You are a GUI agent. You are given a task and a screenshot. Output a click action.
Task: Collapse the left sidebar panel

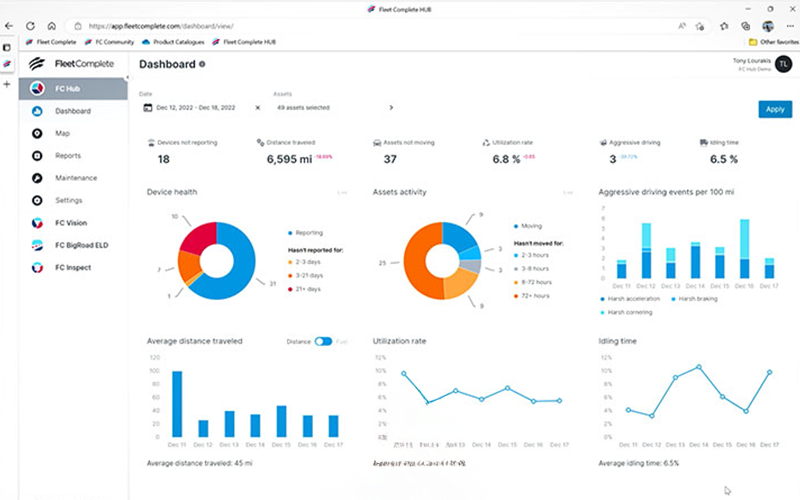click(x=126, y=77)
